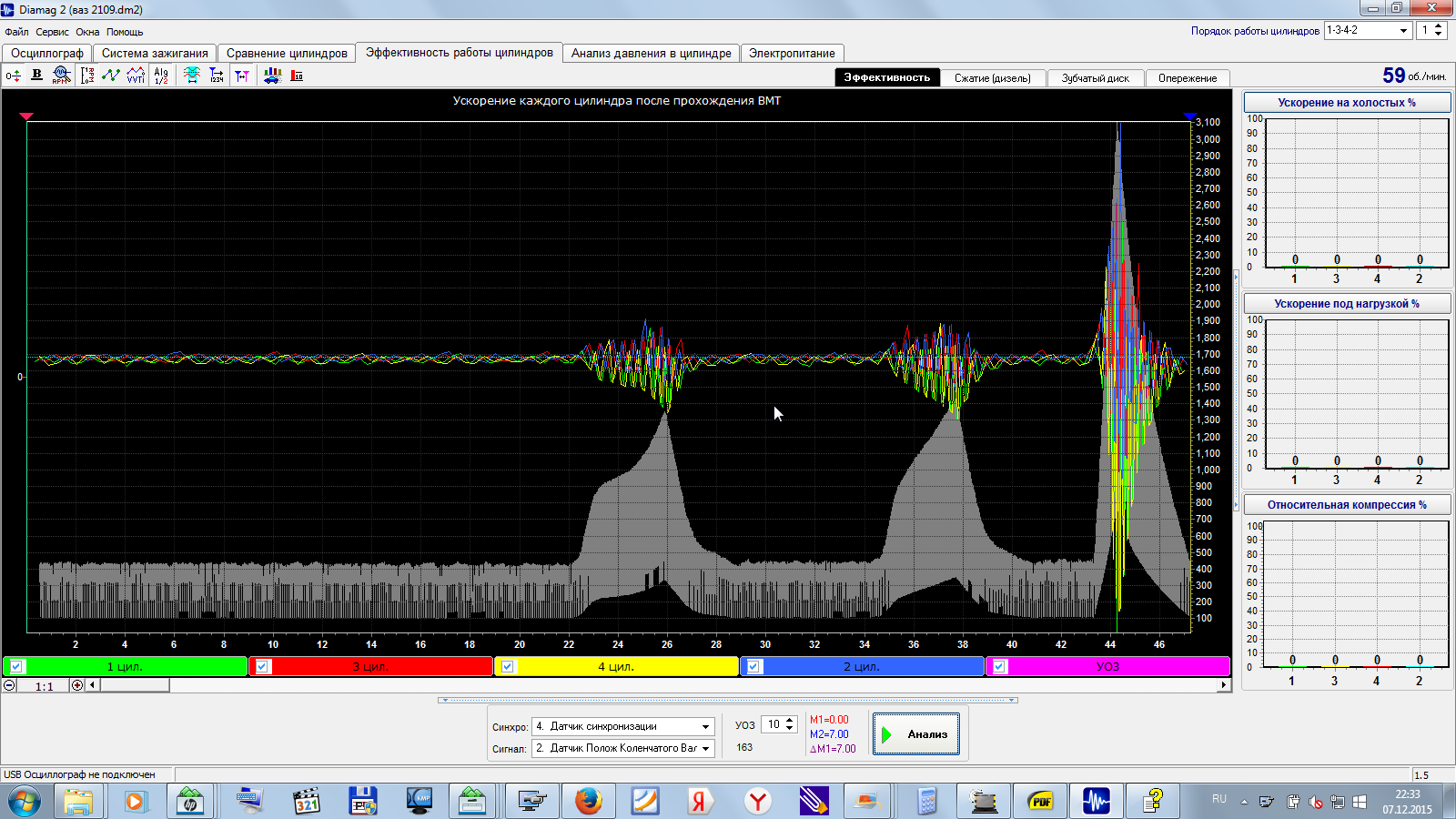The height and width of the screenshot is (819, 1456).
Task: Click the Diamag oscilloscope taskbar icon
Action: [1097, 802]
